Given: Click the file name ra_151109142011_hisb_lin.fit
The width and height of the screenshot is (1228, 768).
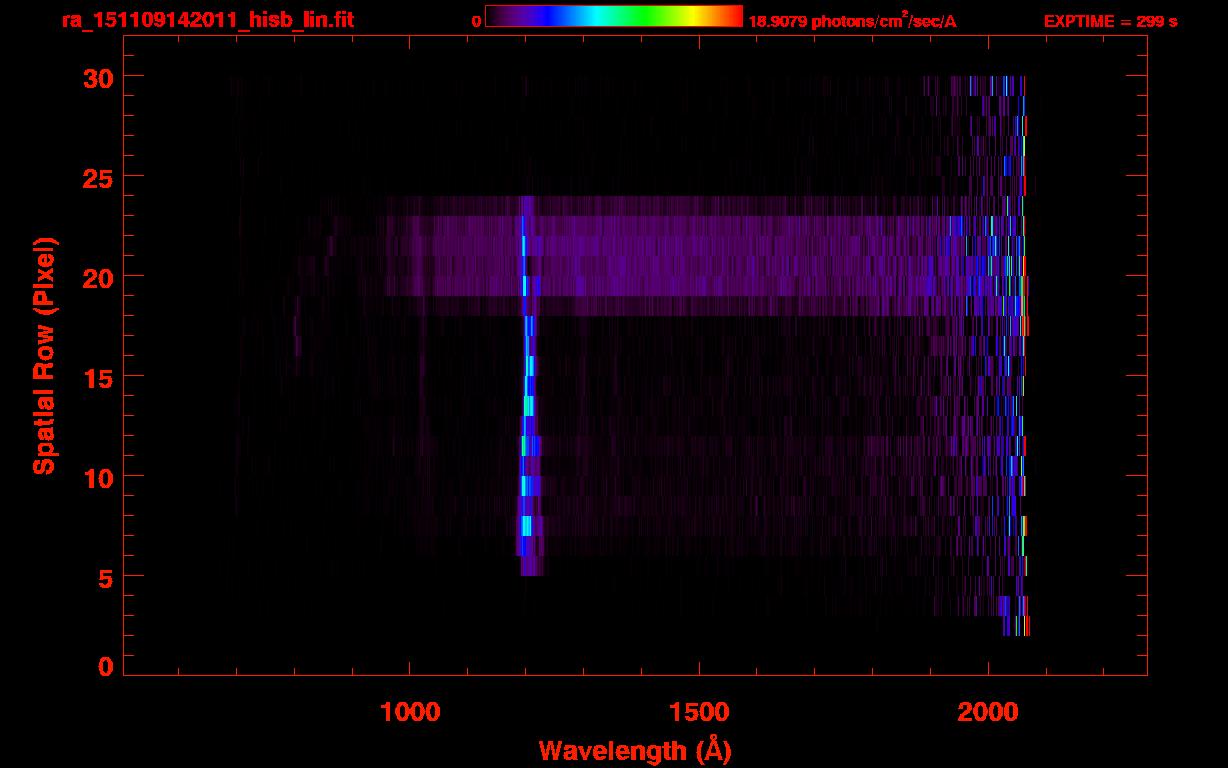Looking at the screenshot, I should click(207, 21).
